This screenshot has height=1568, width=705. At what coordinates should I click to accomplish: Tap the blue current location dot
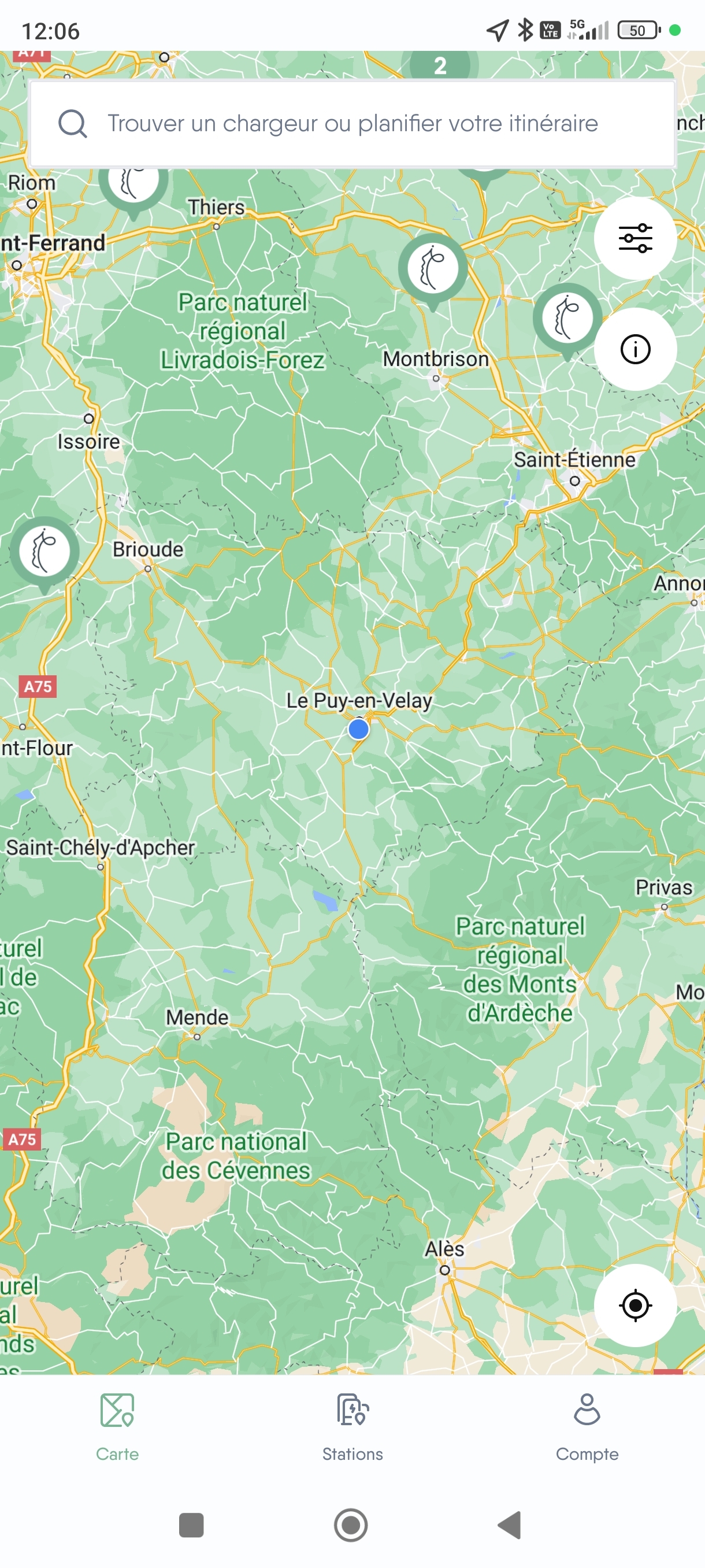click(358, 728)
